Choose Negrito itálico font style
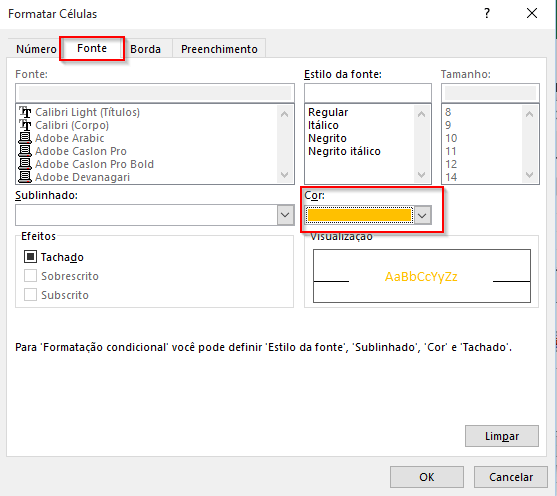557x496 pixels. tap(344, 151)
